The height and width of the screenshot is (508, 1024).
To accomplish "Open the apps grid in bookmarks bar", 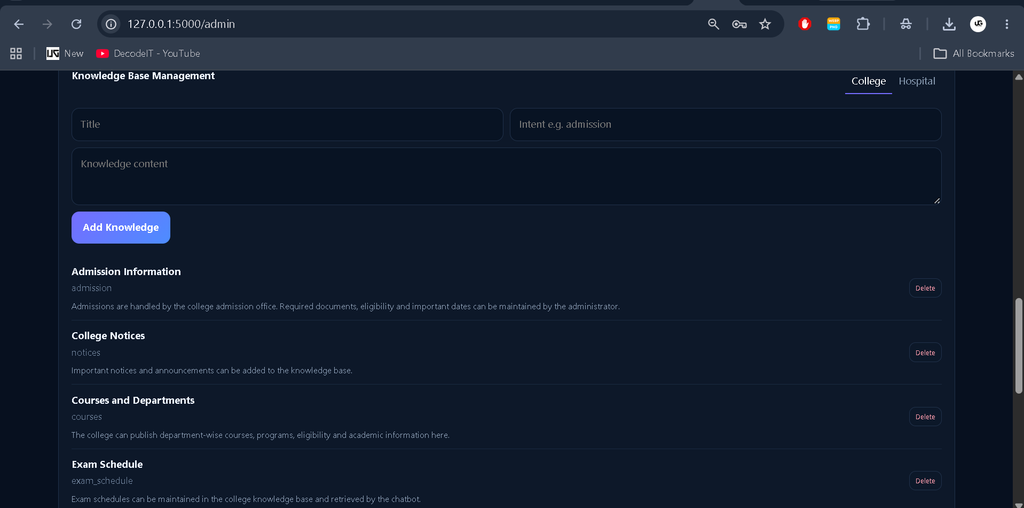I will point(16,54).
